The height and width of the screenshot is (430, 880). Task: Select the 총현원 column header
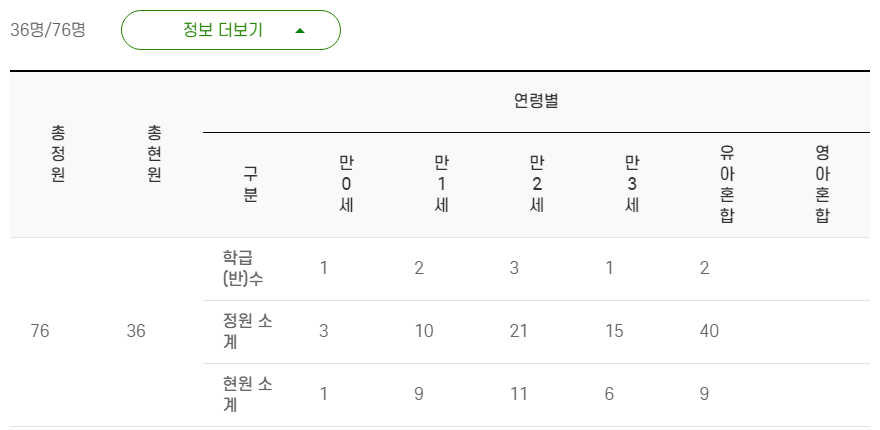(x=153, y=154)
